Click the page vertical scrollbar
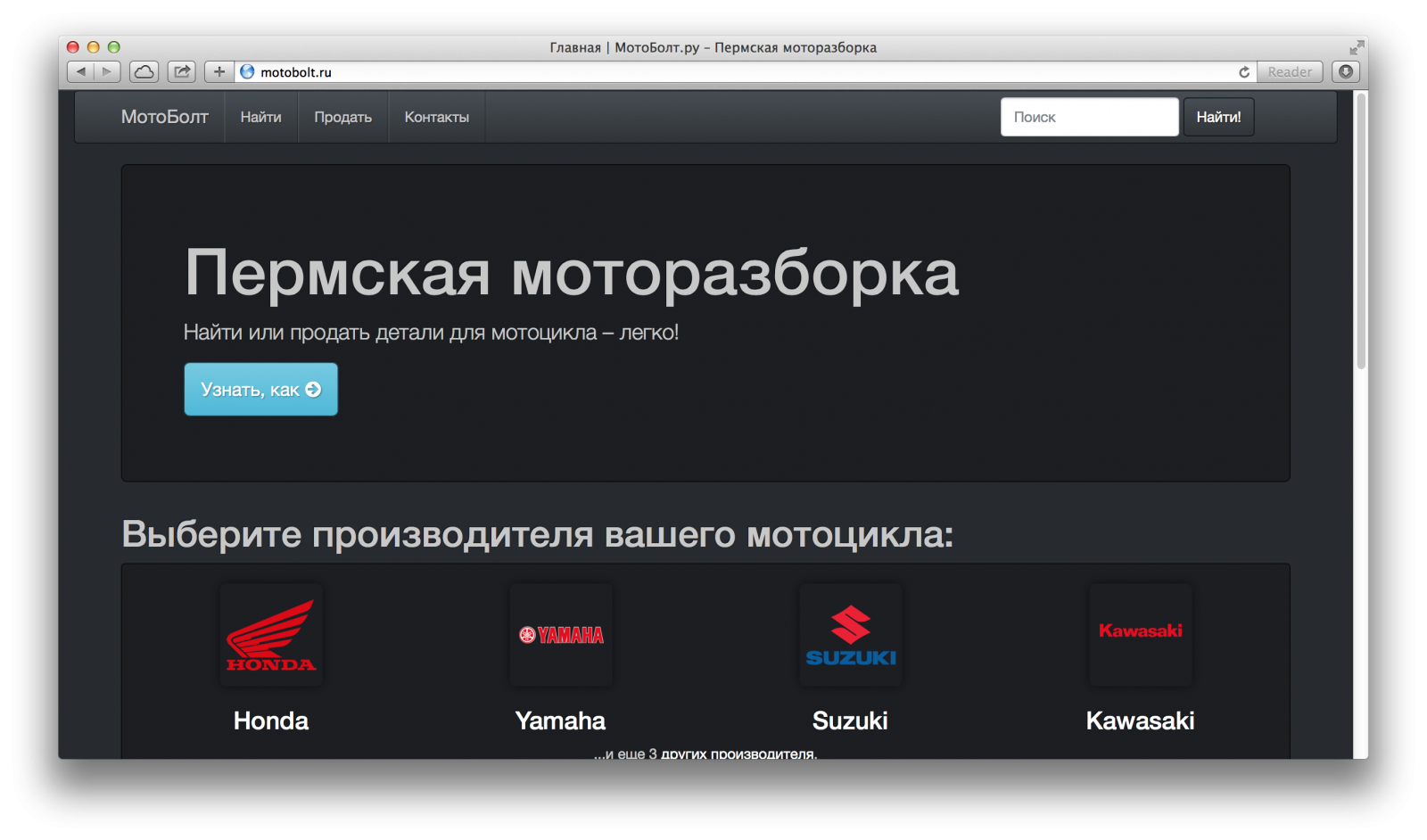Viewport: 1427px width, 840px height. [1361, 232]
